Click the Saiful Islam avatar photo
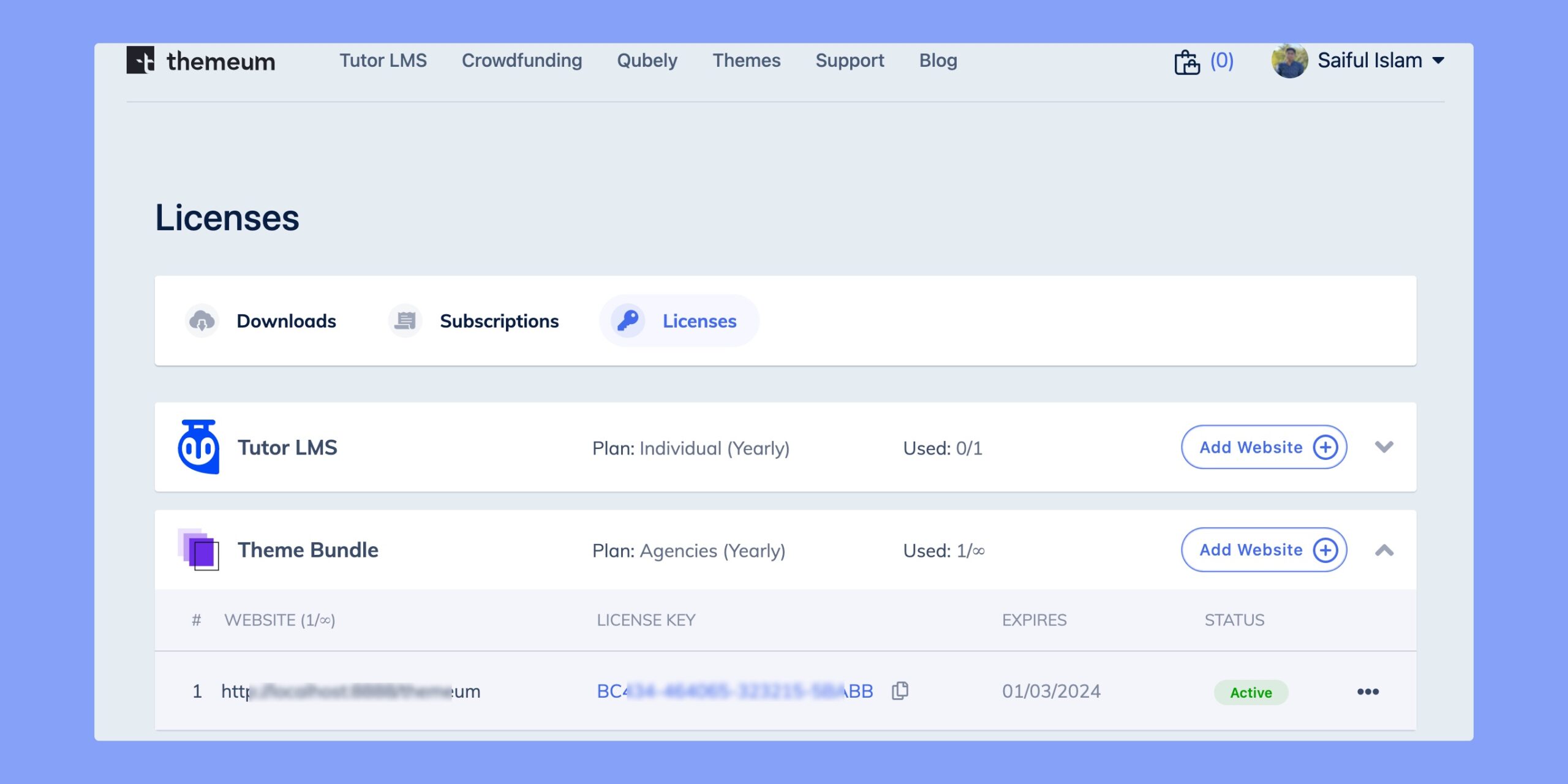The width and height of the screenshot is (1568, 784). pyautogui.click(x=1289, y=61)
